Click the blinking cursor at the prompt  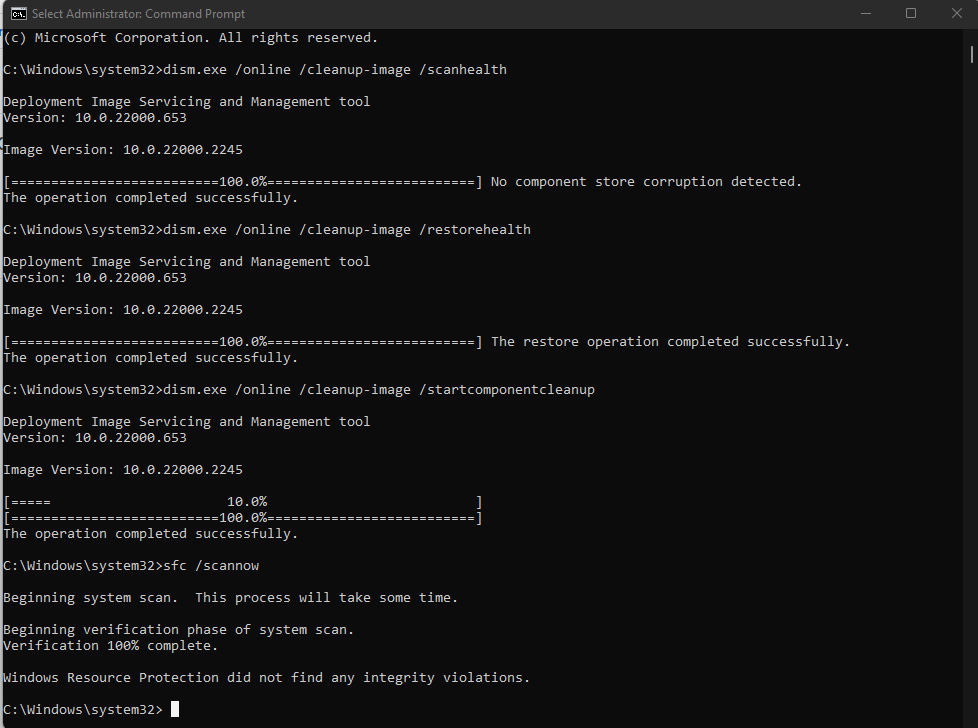coord(174,709)
